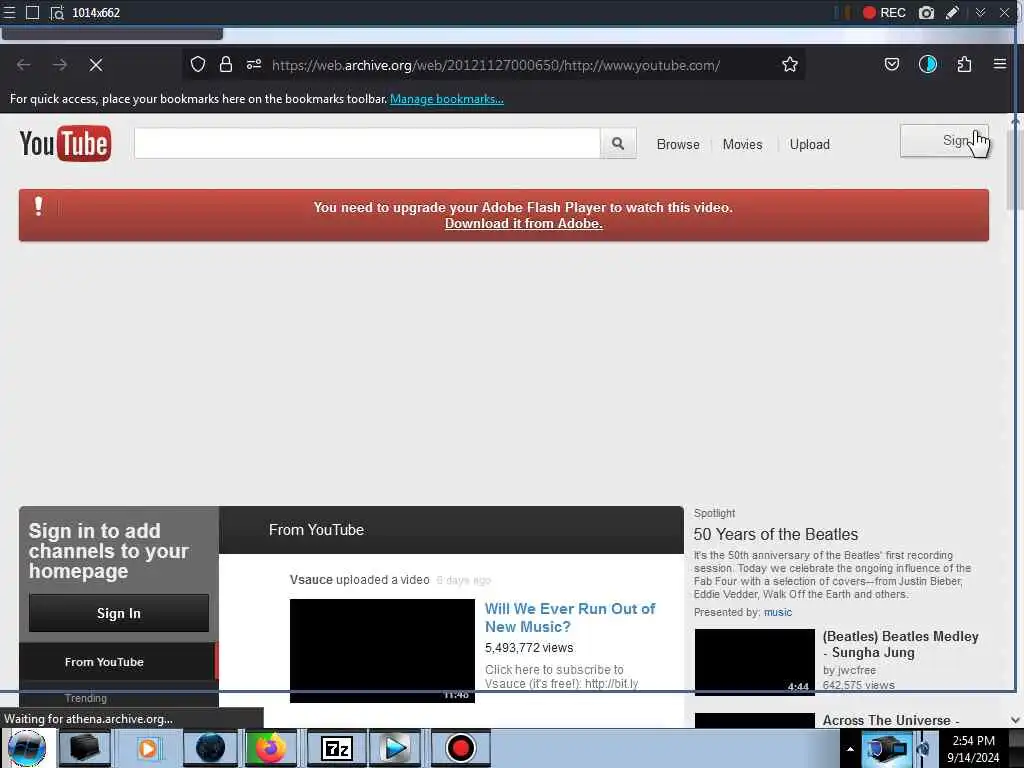Click the recorder region select square icon
This screenshot has height=768, width=1024.
[x=32, y=12]
